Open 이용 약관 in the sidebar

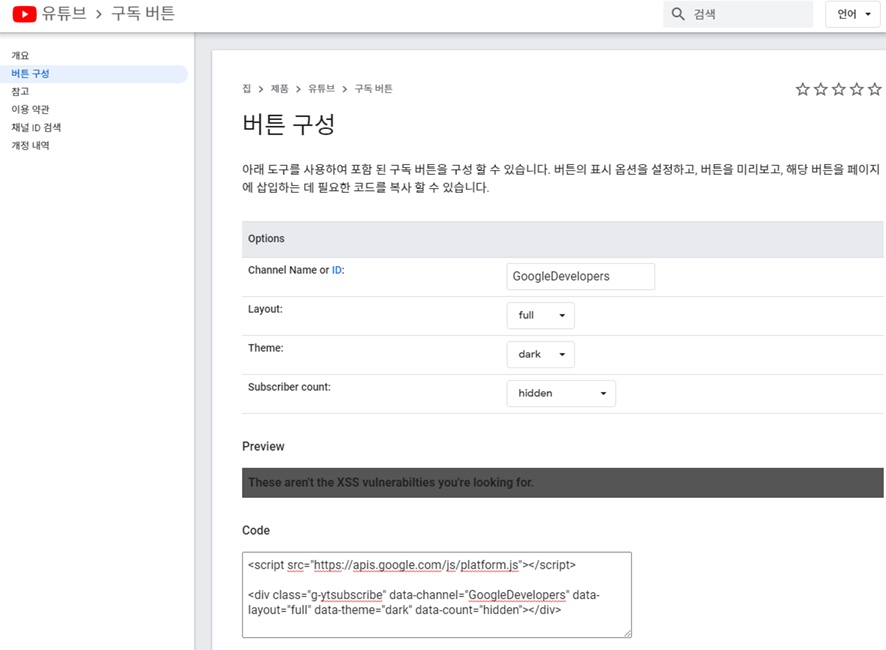(x=31, y=110)
